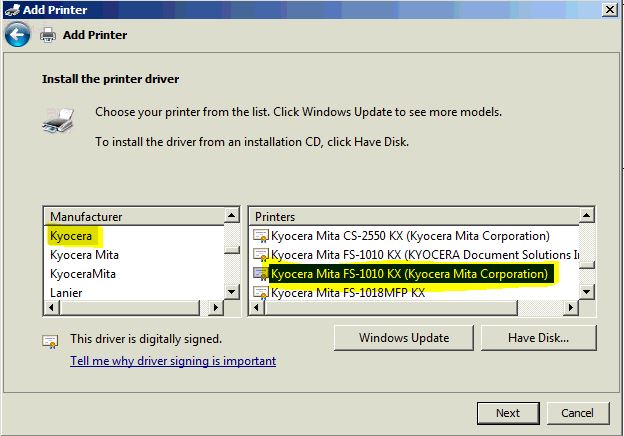Click Printers list right scroll arrow
This screenshot has width=624, height=436.
[571, 308]
